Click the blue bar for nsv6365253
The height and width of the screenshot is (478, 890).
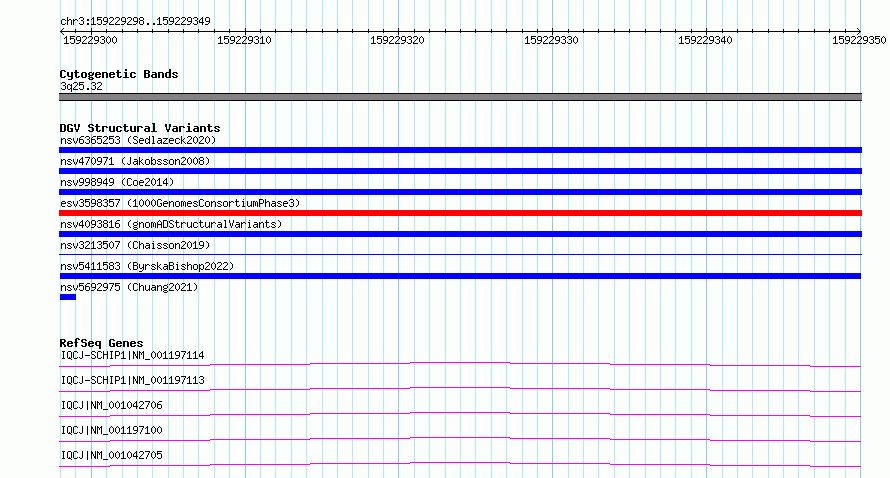click(460, 150)
